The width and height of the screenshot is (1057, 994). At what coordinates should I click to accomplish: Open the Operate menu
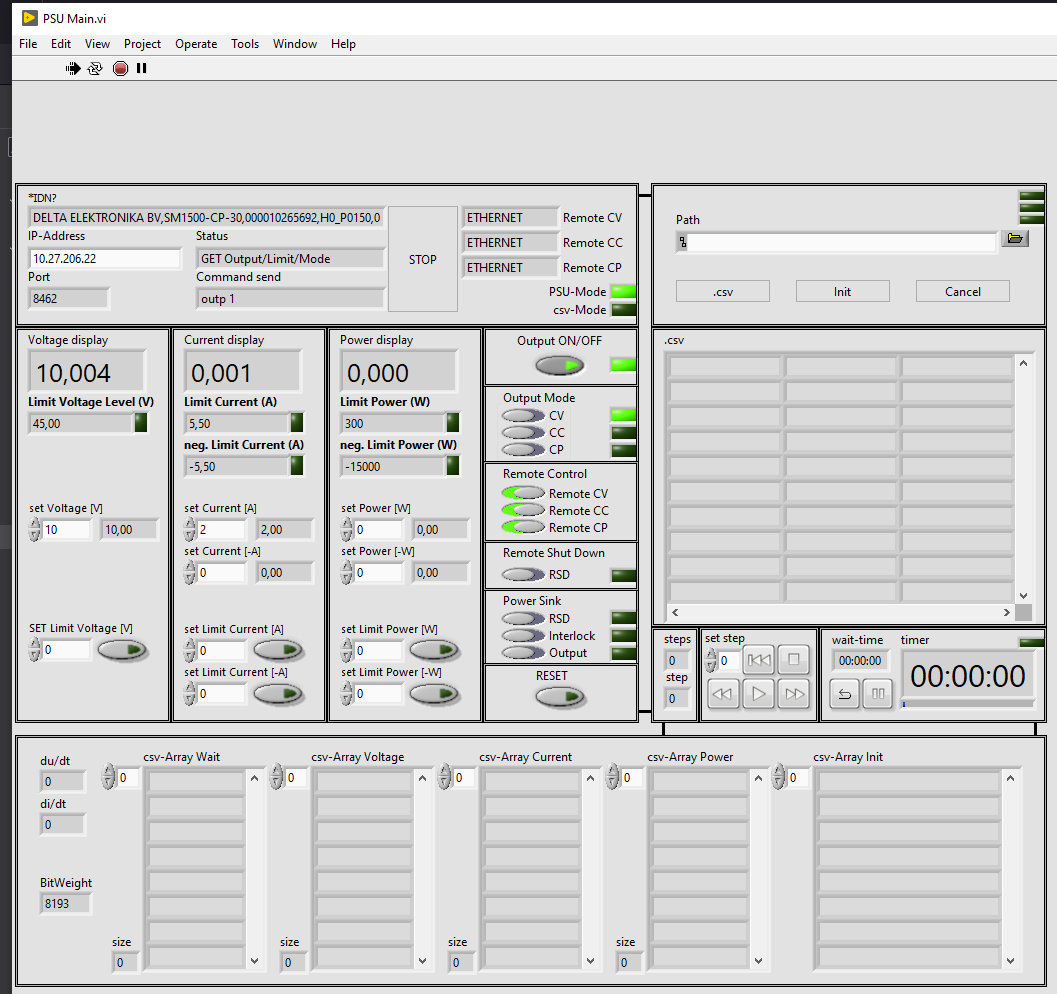(196, 44)
